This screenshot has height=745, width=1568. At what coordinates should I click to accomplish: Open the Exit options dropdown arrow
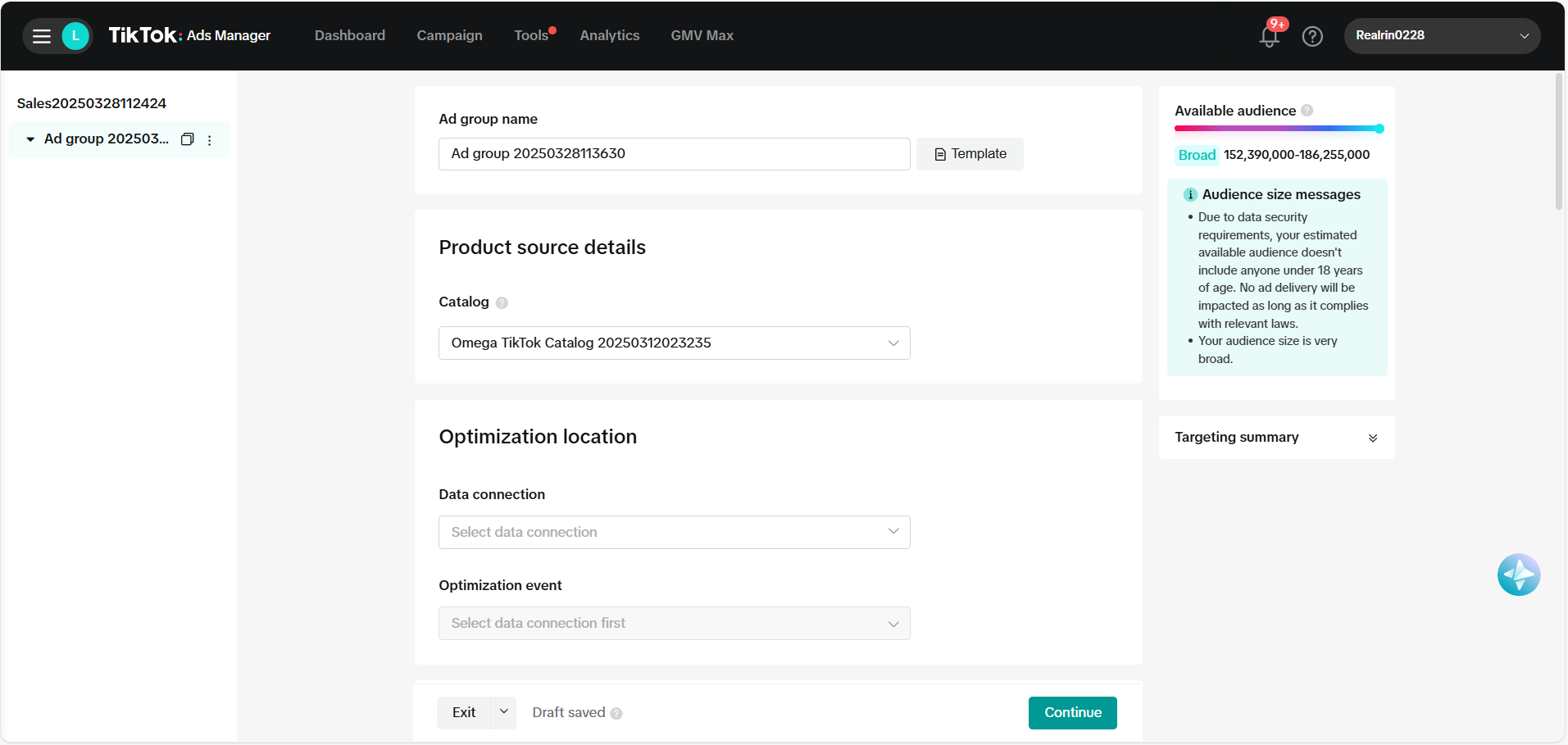tap(503, 712)
